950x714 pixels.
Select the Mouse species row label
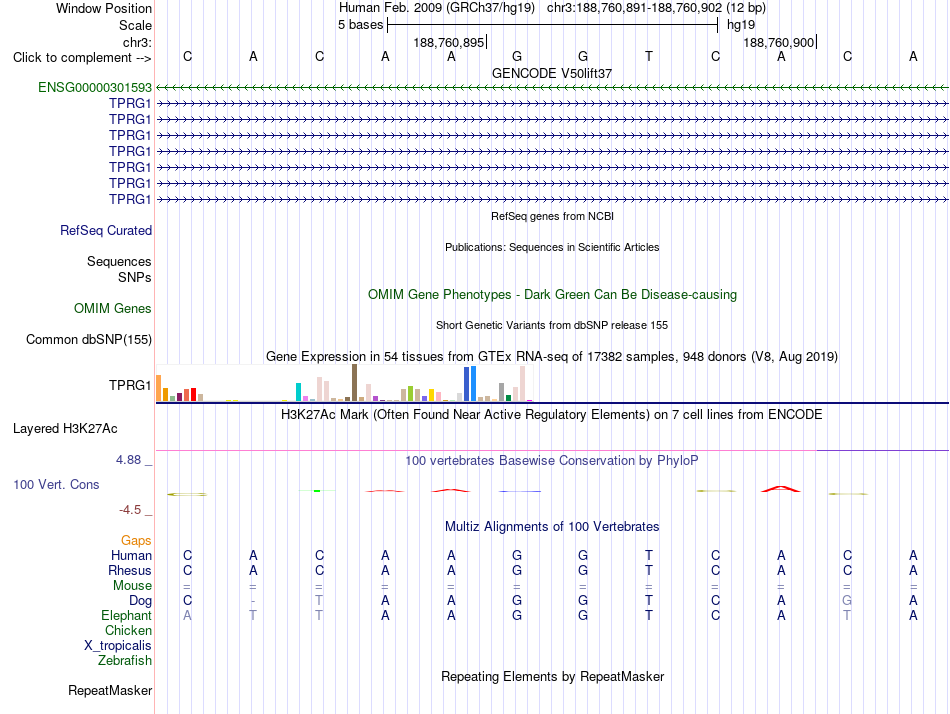(x=132, y=586)
